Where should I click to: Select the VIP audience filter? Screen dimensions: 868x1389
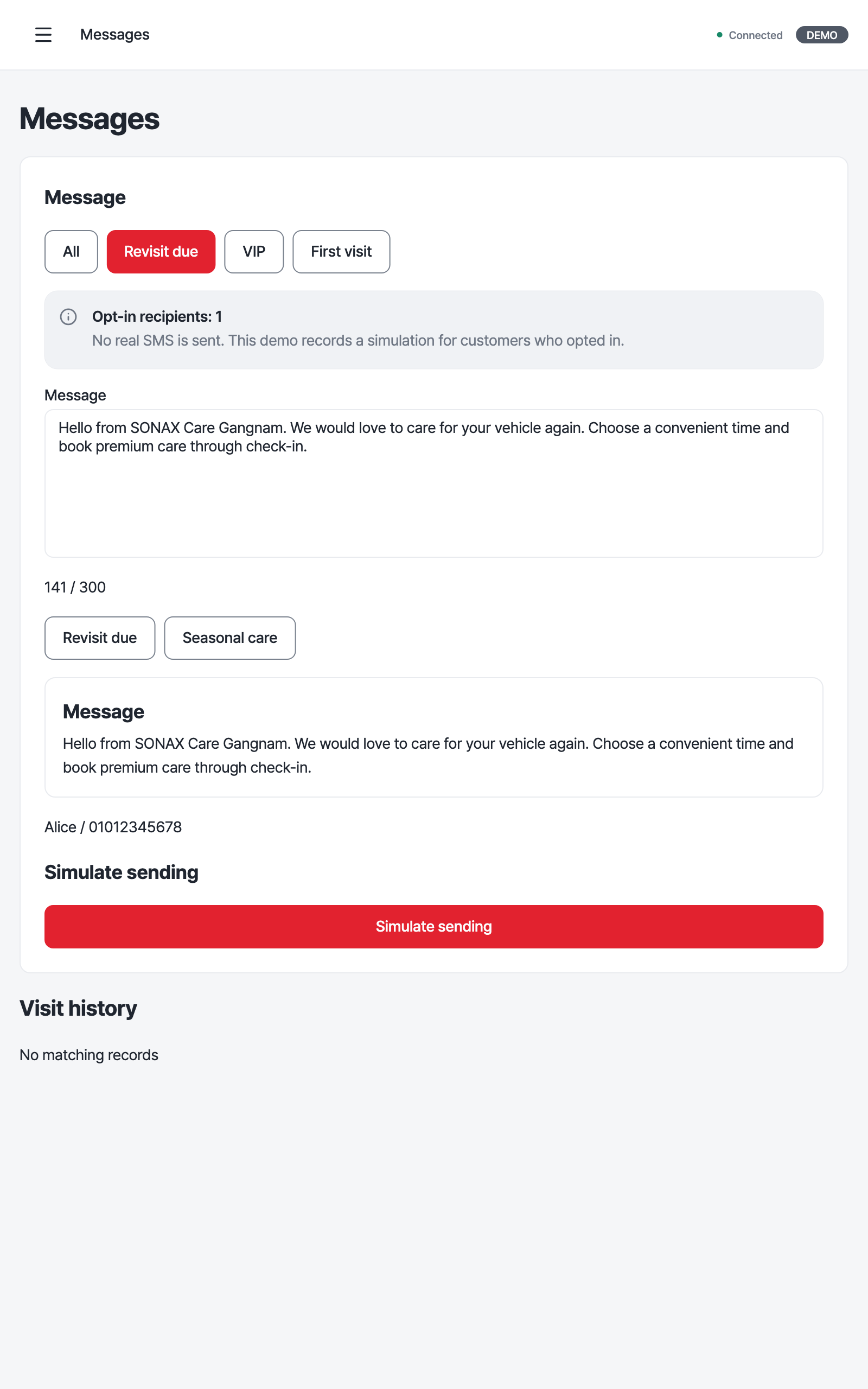coord(254,251)
